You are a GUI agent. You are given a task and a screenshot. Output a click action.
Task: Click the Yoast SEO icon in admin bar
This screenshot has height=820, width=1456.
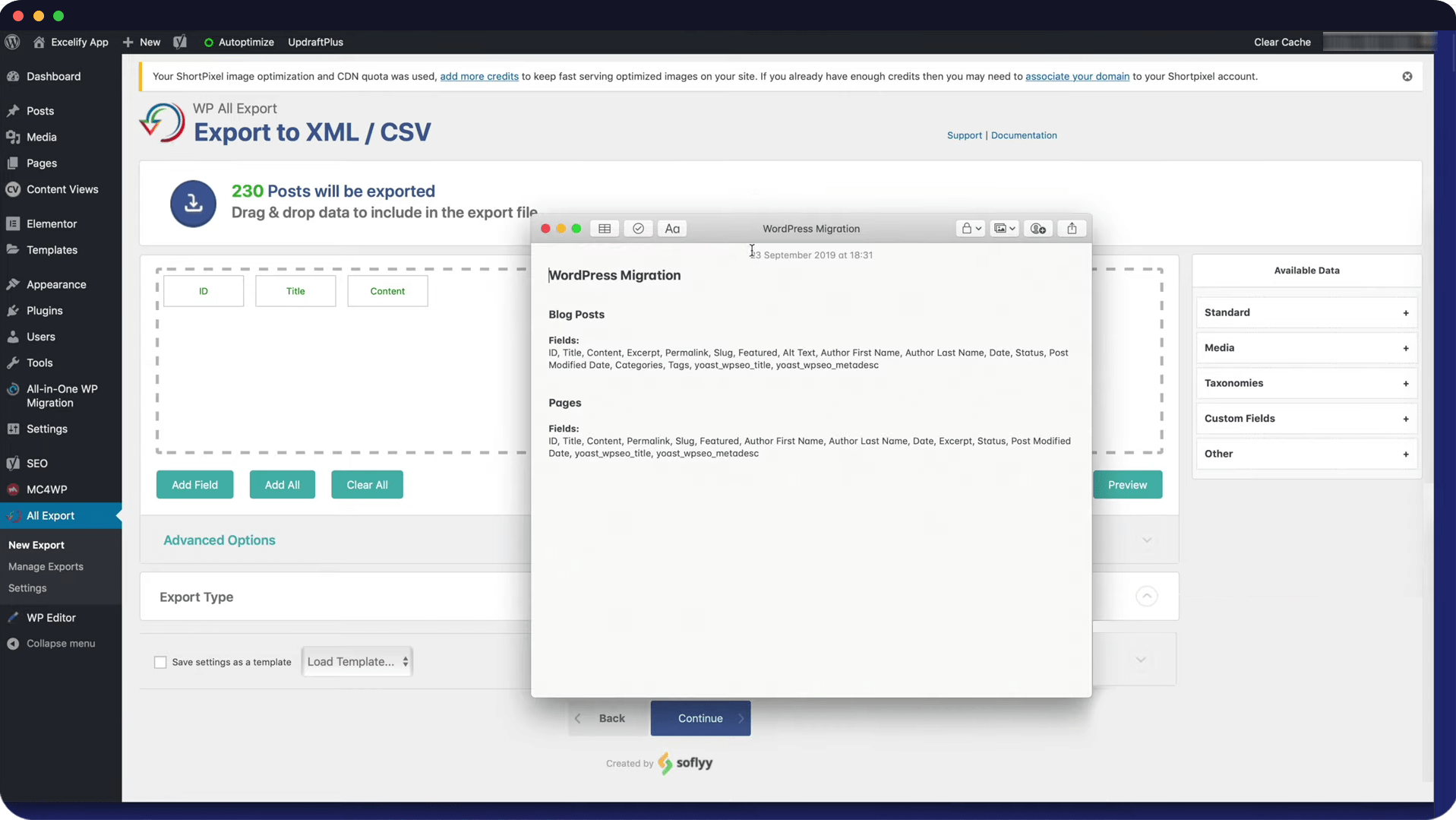tap(180, 42)
